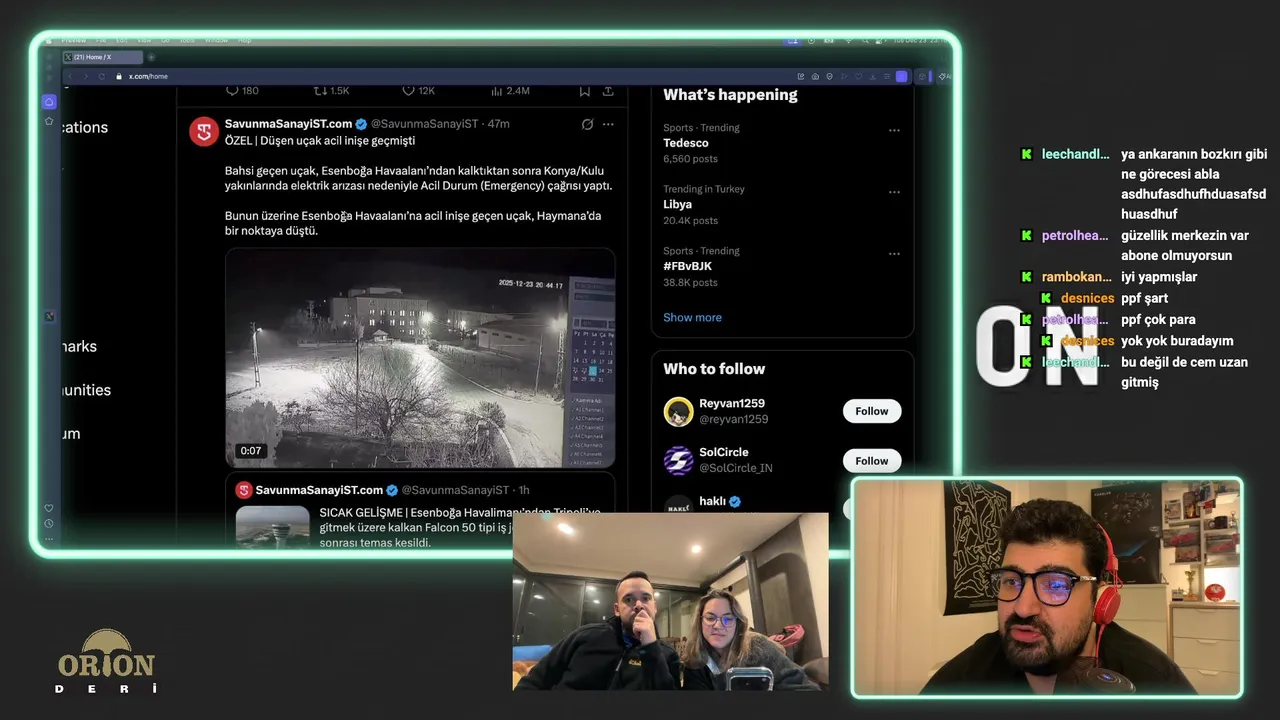The image size is (1280, 720).
Task: Share the post at top of feed
Action: [607, 91]
